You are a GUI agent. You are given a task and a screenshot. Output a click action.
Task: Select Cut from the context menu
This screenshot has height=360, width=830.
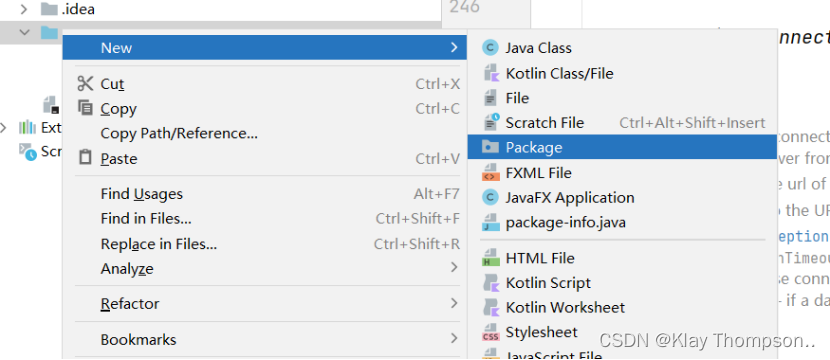tap(265, 84)
